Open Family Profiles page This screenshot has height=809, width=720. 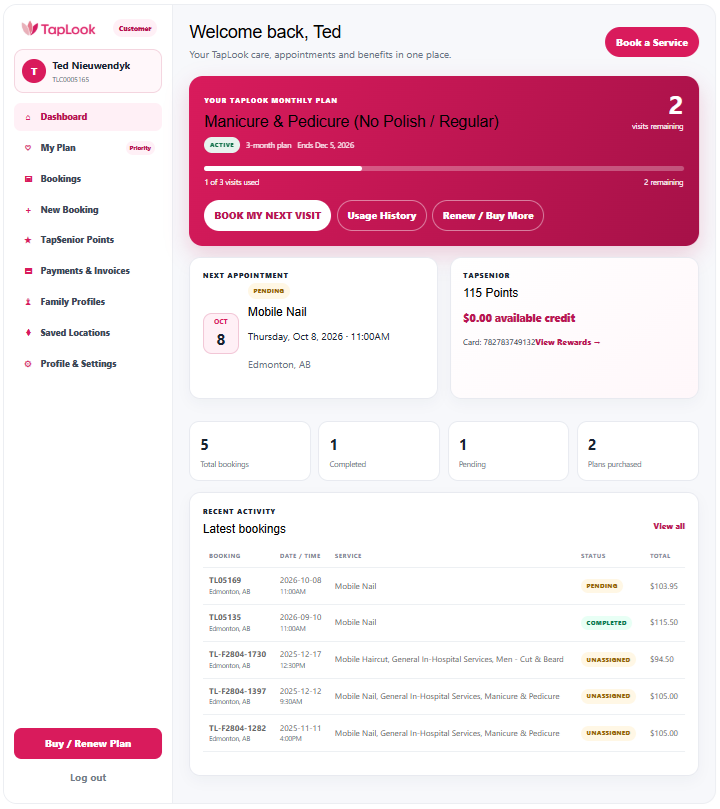88,302
